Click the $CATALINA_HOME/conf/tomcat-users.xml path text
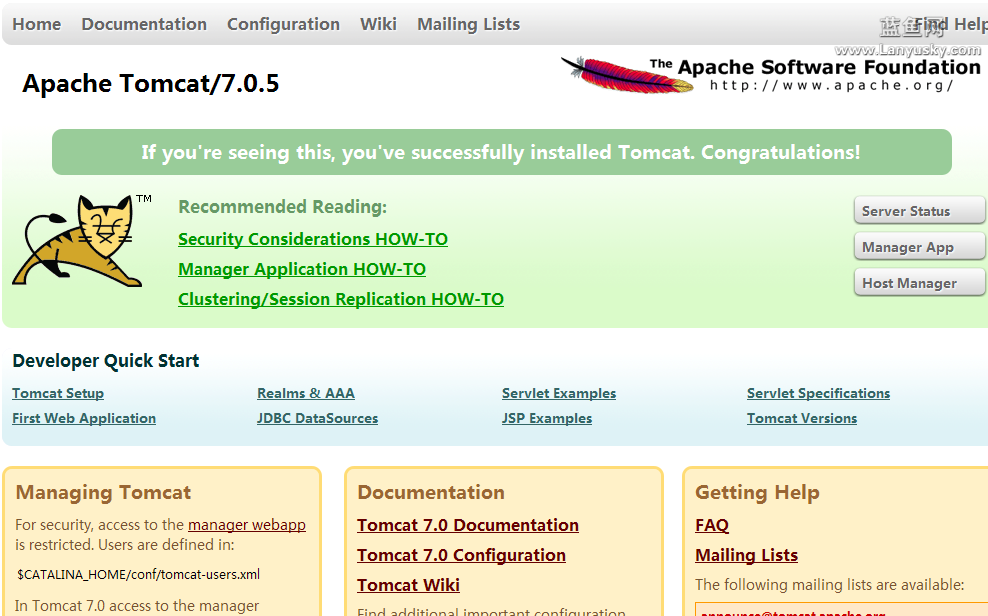 139,574
